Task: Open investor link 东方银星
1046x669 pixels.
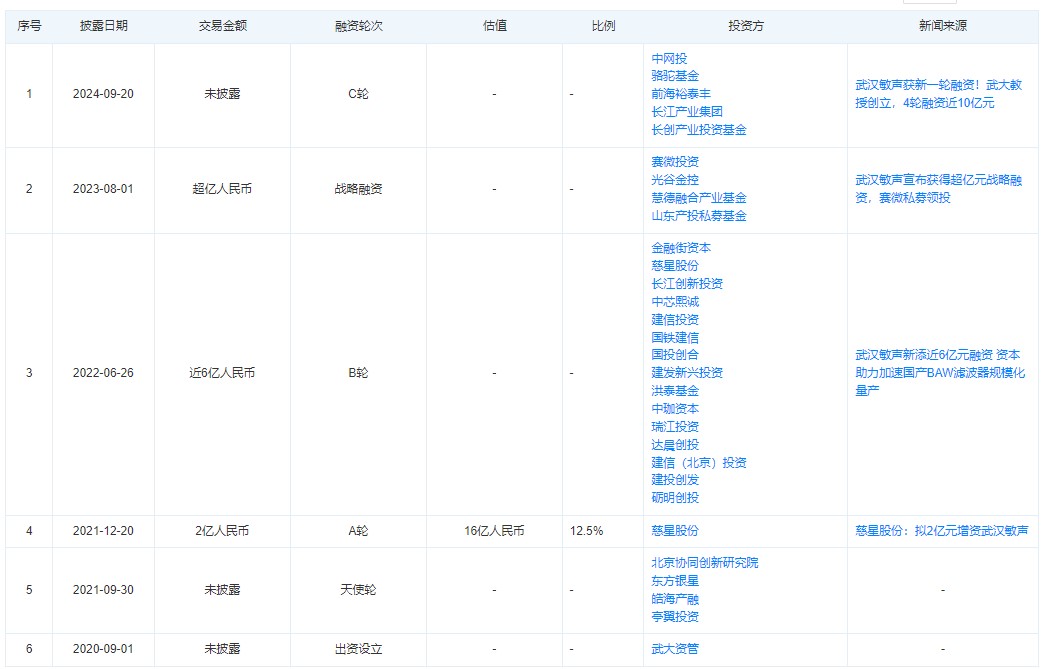Action: point(675,581)
